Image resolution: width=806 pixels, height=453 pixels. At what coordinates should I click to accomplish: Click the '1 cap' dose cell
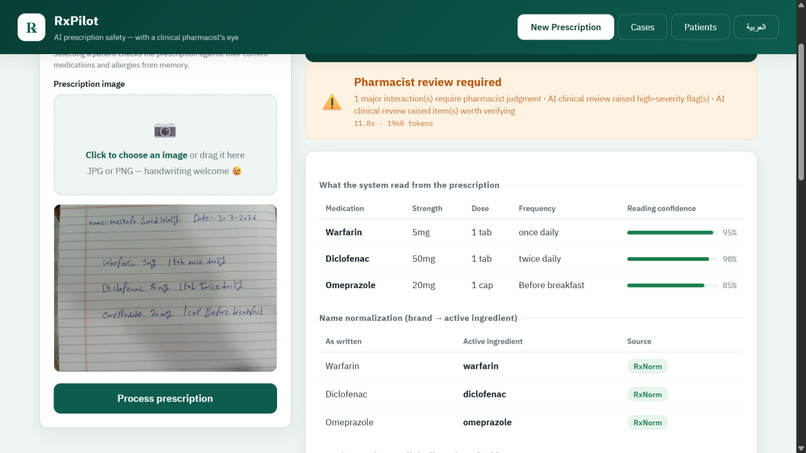click(x=482, y=285)
